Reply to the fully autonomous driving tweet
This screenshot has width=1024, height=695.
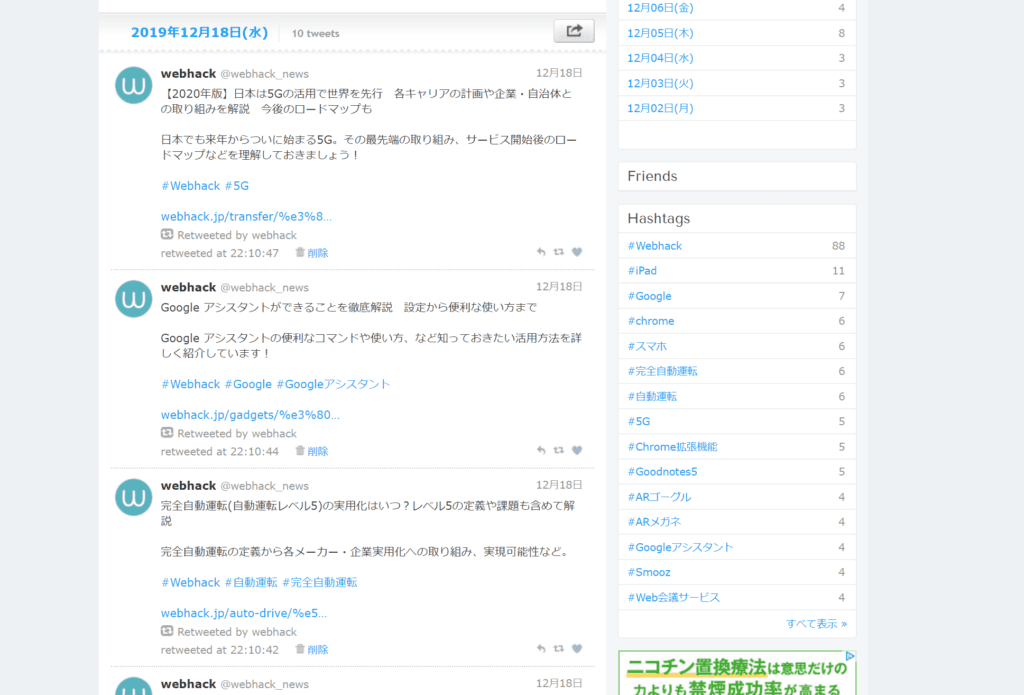tap(541, 649)
